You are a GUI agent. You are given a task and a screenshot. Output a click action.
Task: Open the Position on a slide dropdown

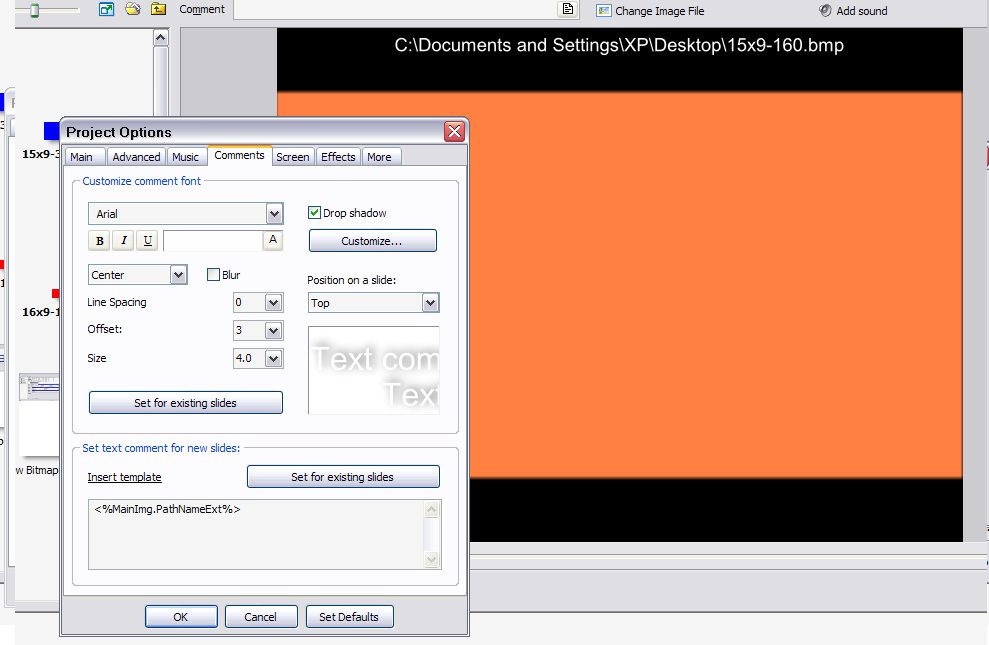[x=430, y=303]
